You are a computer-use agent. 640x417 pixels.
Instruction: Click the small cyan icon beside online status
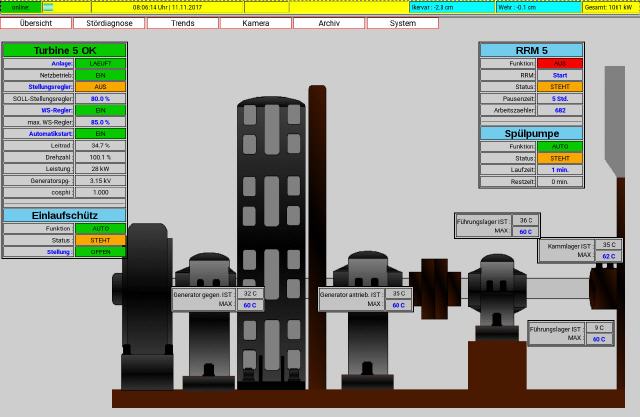(47, 7)
